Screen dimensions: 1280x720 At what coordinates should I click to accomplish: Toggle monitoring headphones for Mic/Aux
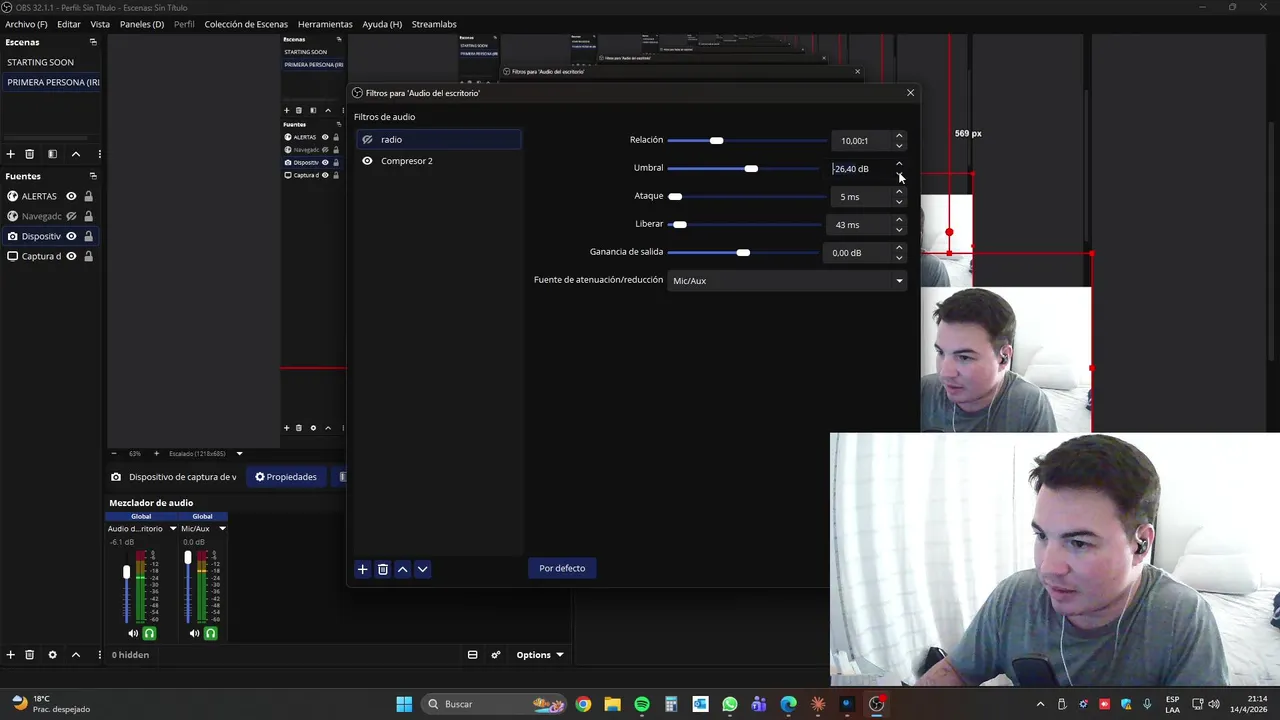pos(210,633)
